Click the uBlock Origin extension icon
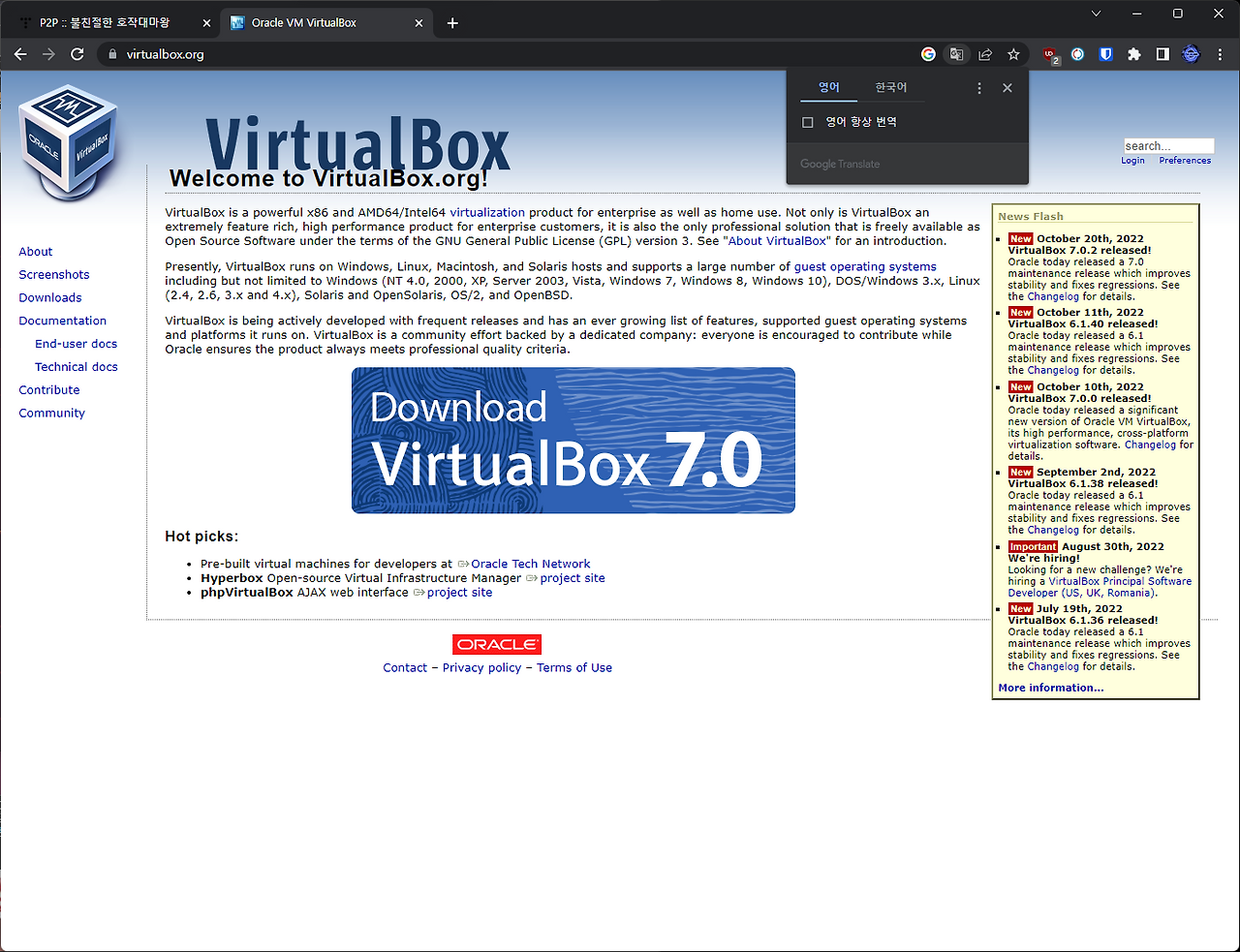This screenshot has width=1240, height=952. click(1047, 54)
